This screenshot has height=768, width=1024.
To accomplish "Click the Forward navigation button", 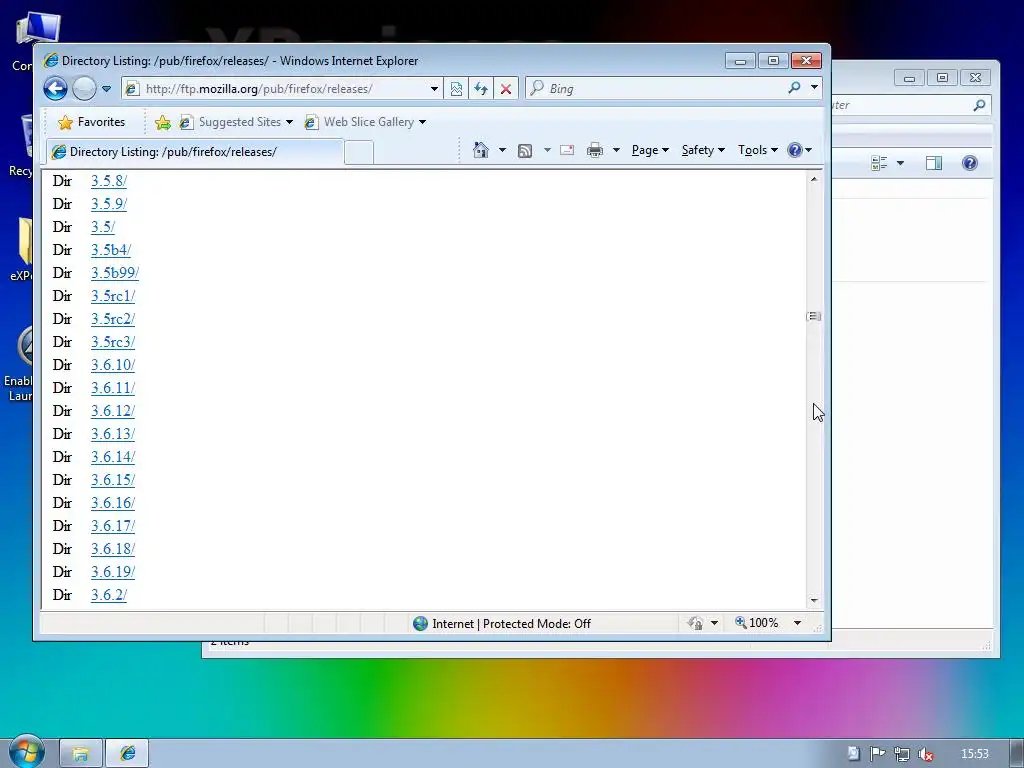I will point(84,88).
